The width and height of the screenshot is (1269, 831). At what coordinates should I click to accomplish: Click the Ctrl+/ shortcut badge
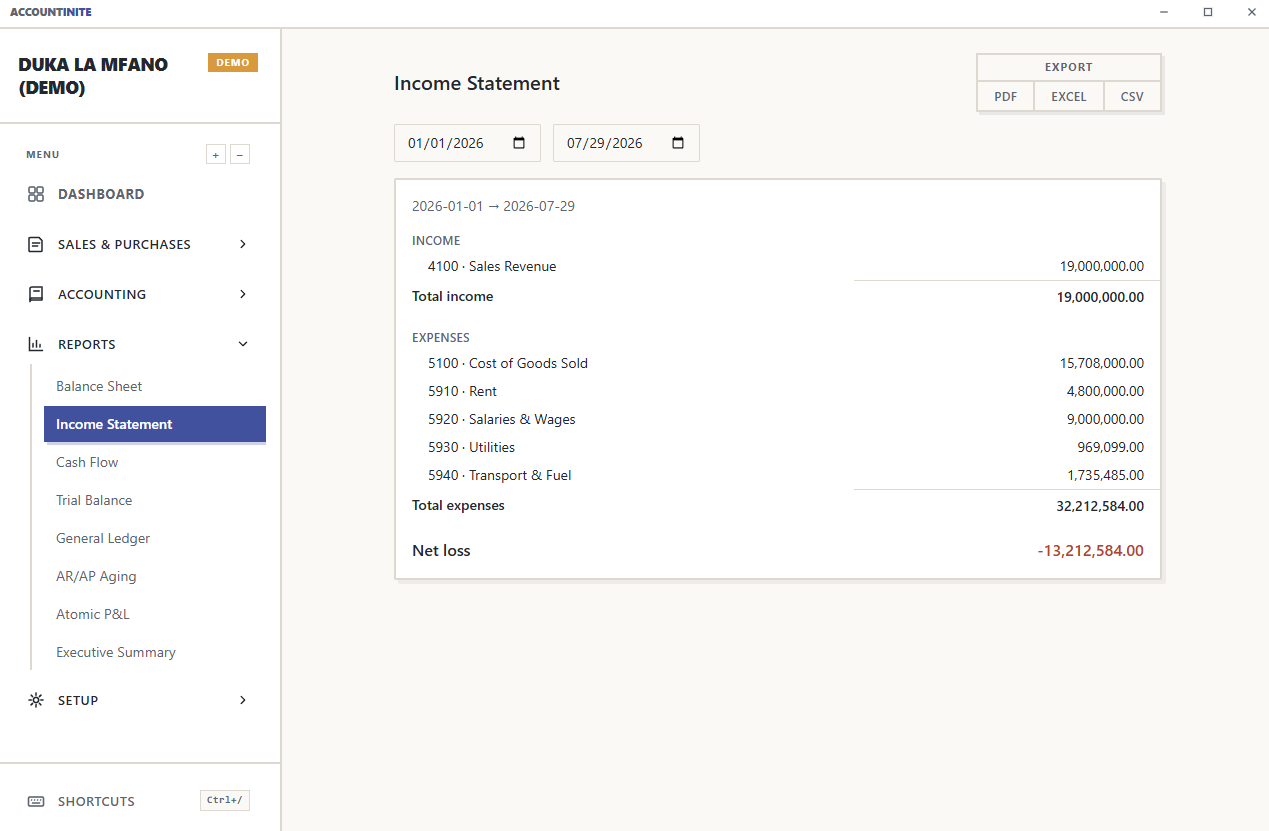(225, 800)
